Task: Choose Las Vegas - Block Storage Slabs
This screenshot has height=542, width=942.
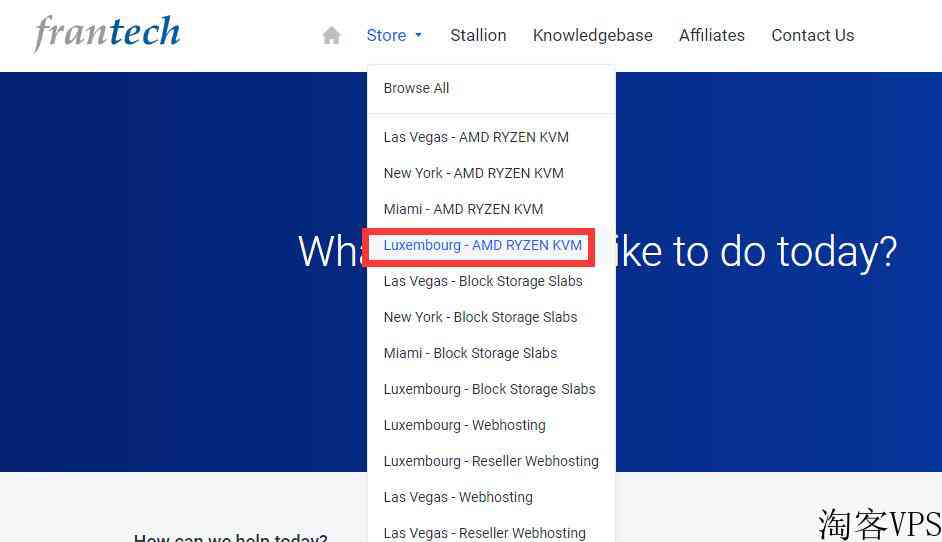Action: [x=482, y=281]
